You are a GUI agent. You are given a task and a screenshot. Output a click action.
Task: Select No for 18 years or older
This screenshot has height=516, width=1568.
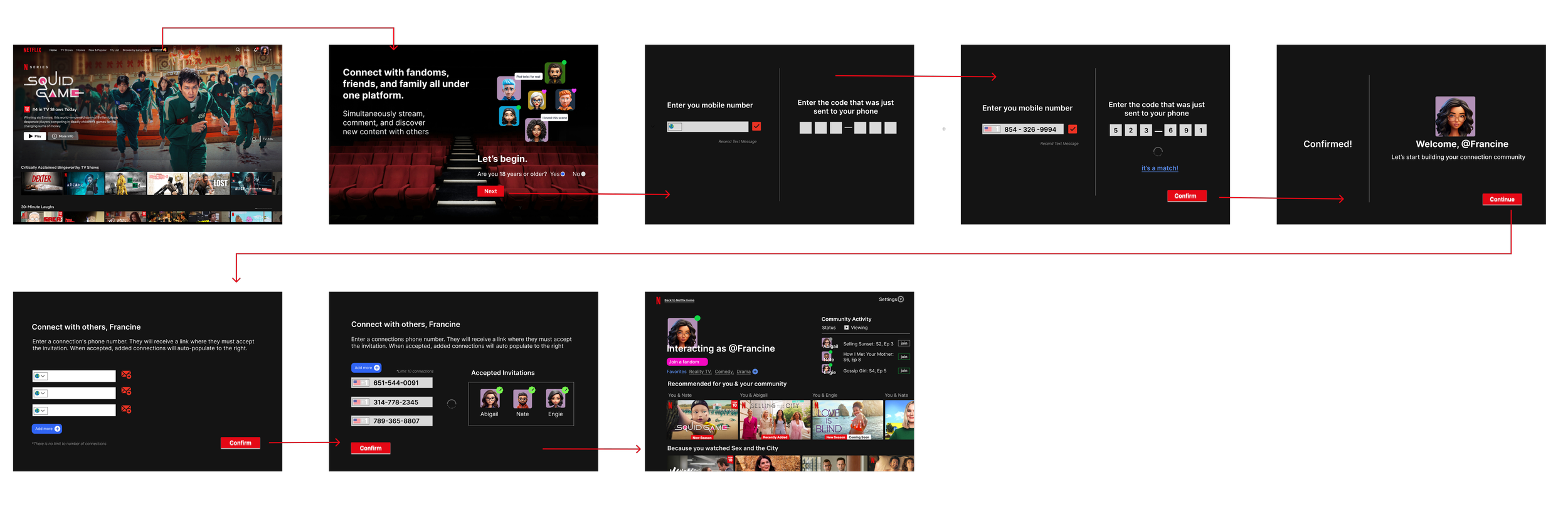click(583, 174)
